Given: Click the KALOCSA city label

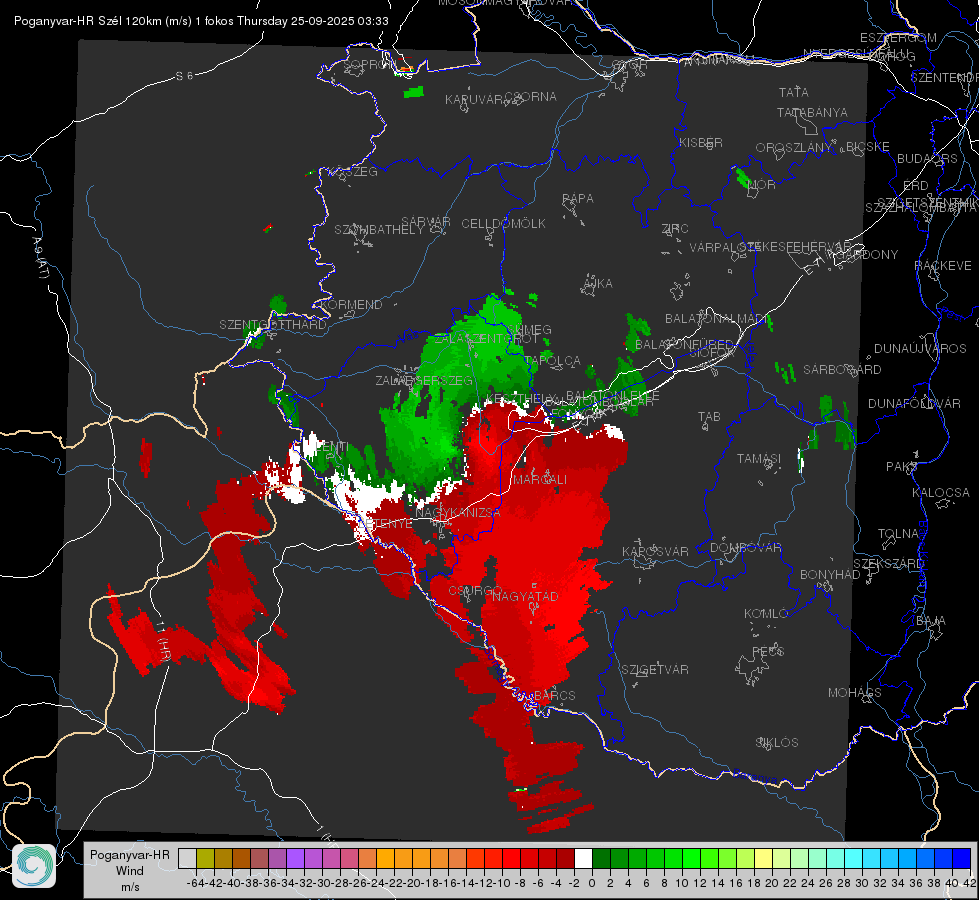Looking at the screenshot, I should pos(940,493).
